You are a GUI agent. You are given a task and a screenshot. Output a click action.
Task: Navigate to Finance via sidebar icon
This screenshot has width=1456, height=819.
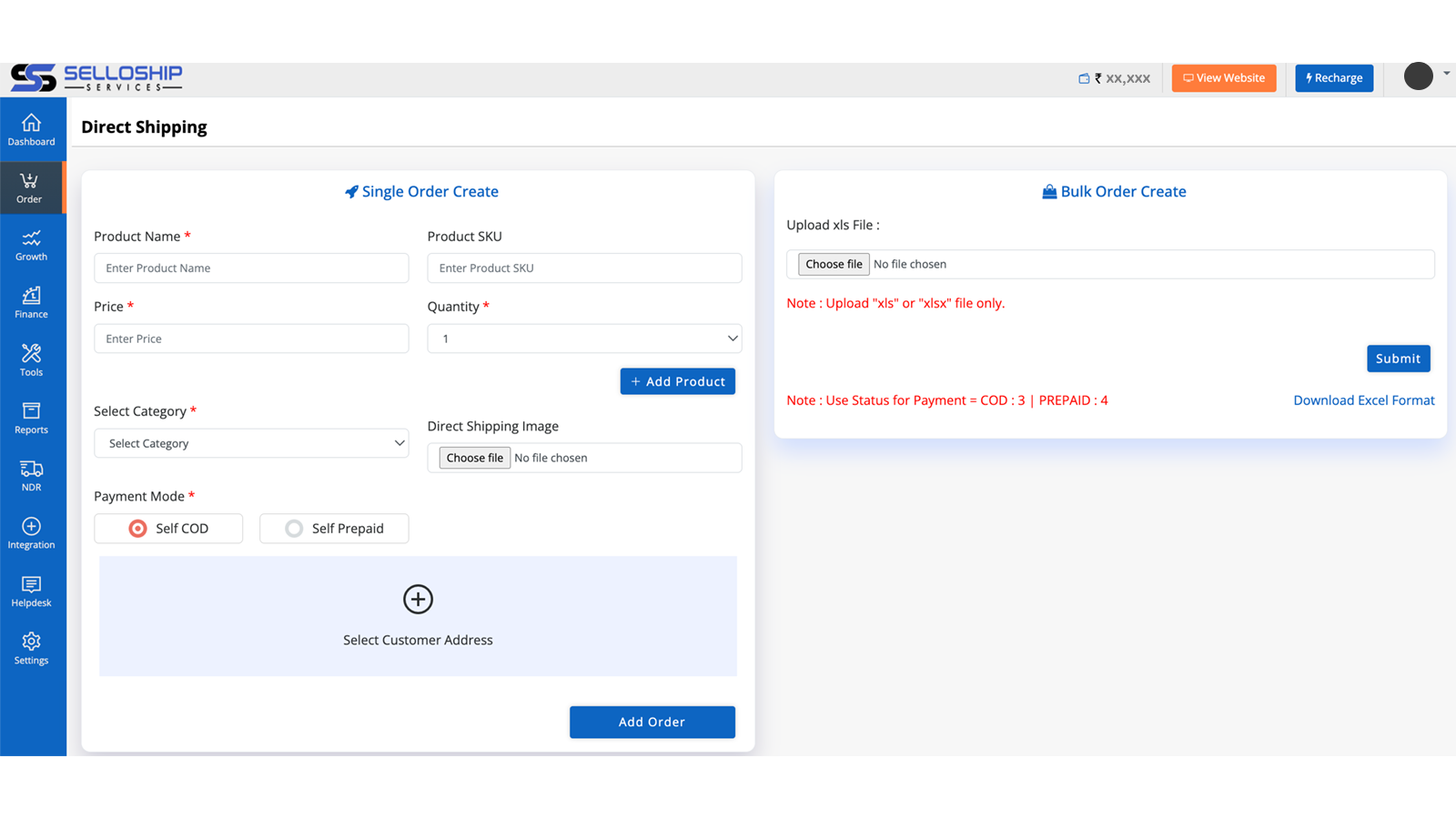31,301
